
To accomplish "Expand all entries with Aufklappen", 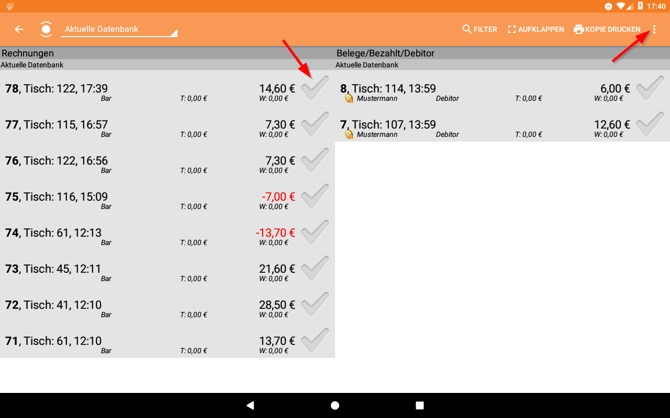I will click(536, 30).
